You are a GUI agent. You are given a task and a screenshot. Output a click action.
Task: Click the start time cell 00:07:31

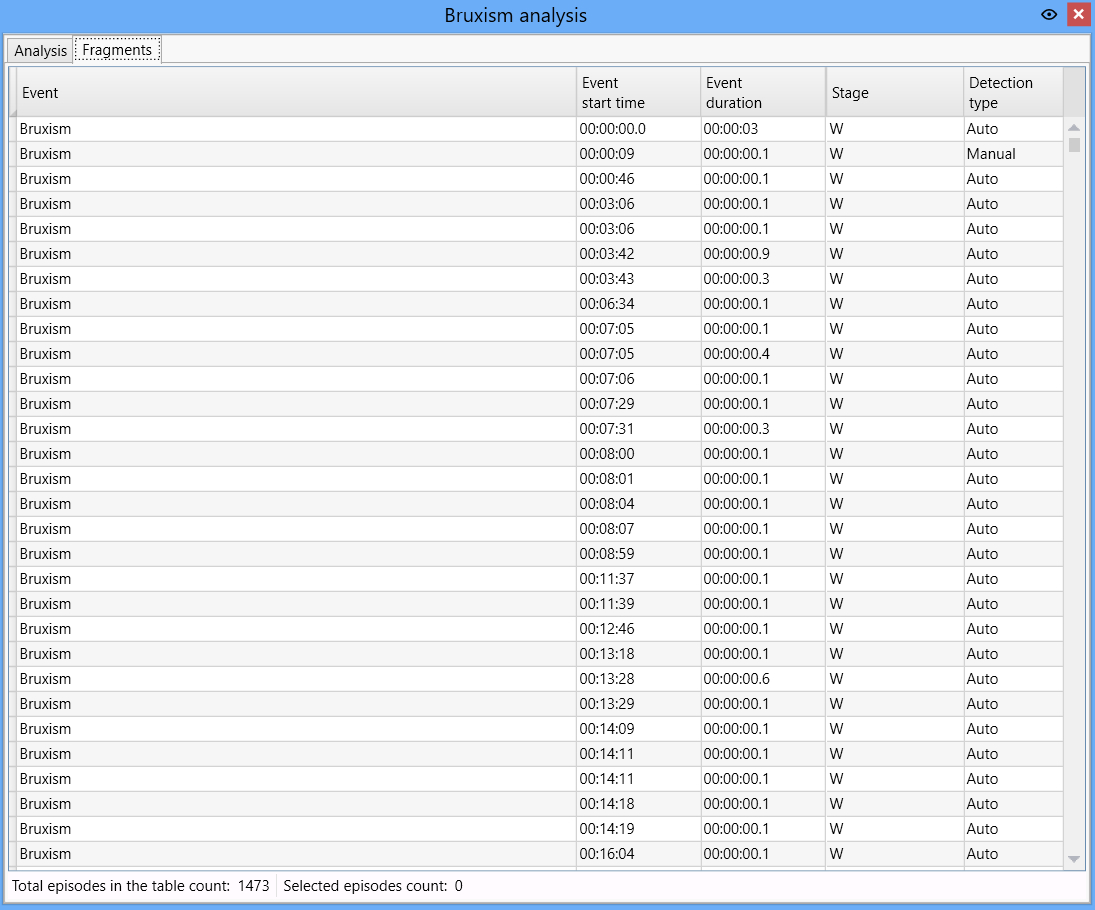tap(638, 429)
